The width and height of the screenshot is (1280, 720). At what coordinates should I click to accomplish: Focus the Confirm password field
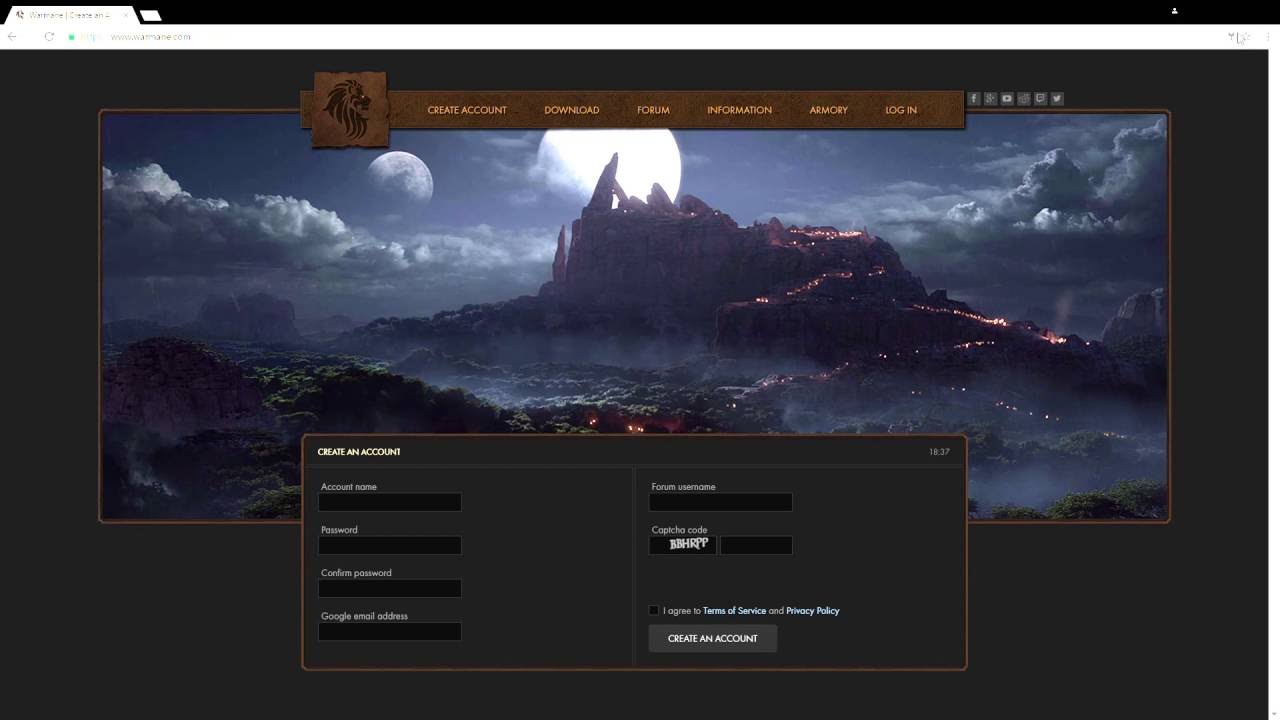tap(390, 588)
